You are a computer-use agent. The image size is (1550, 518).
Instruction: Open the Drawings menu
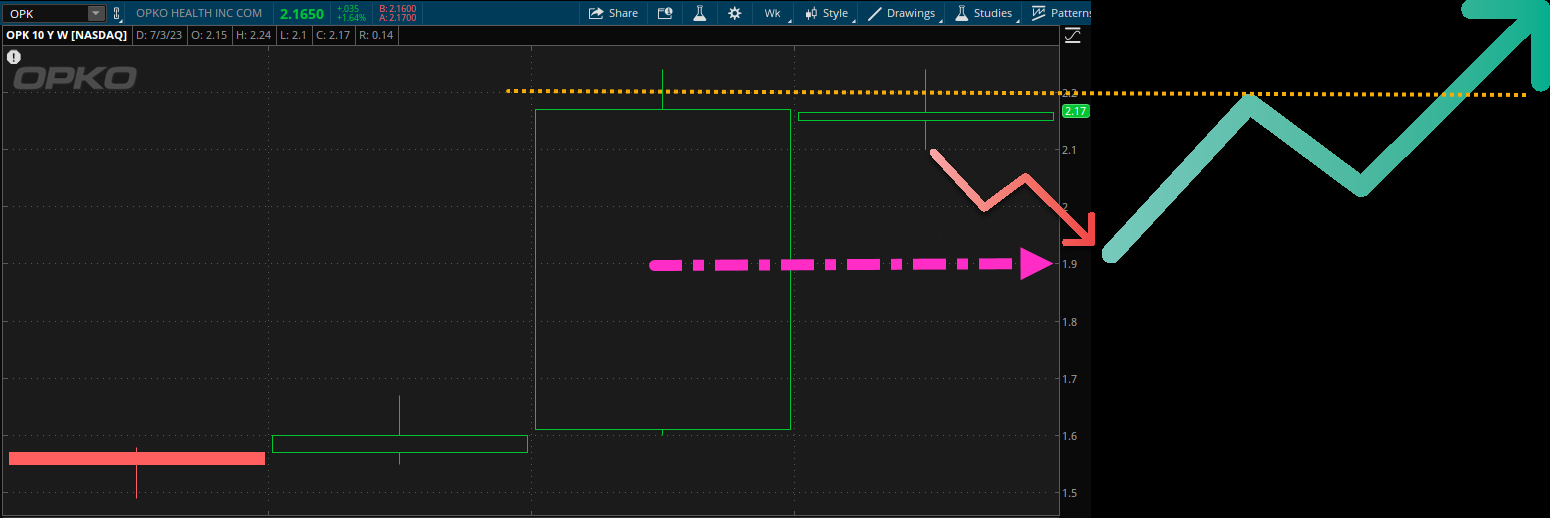pyautogui.click(x=902, y=14)
